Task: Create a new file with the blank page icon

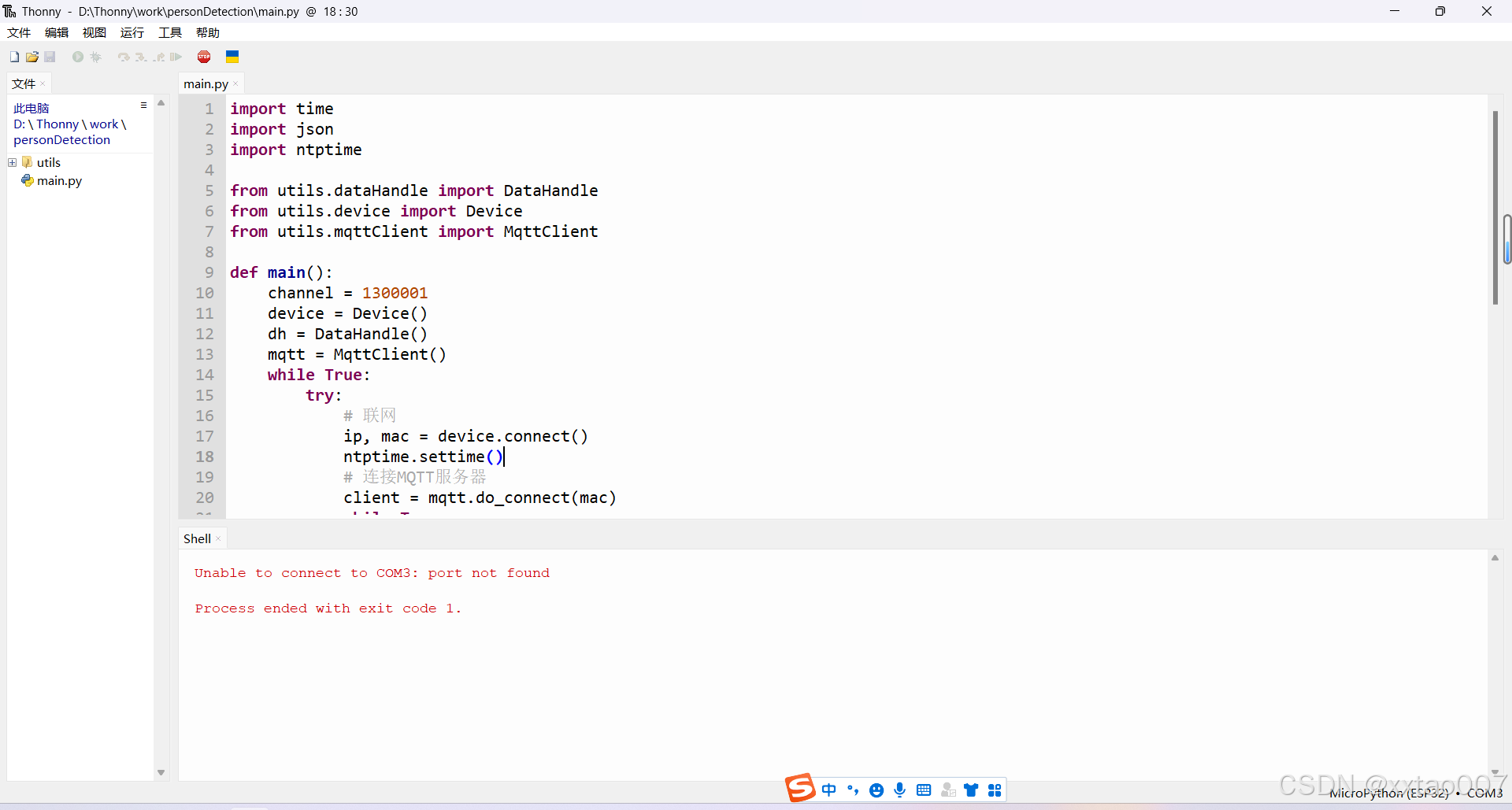Action: (x=13, y=57)
